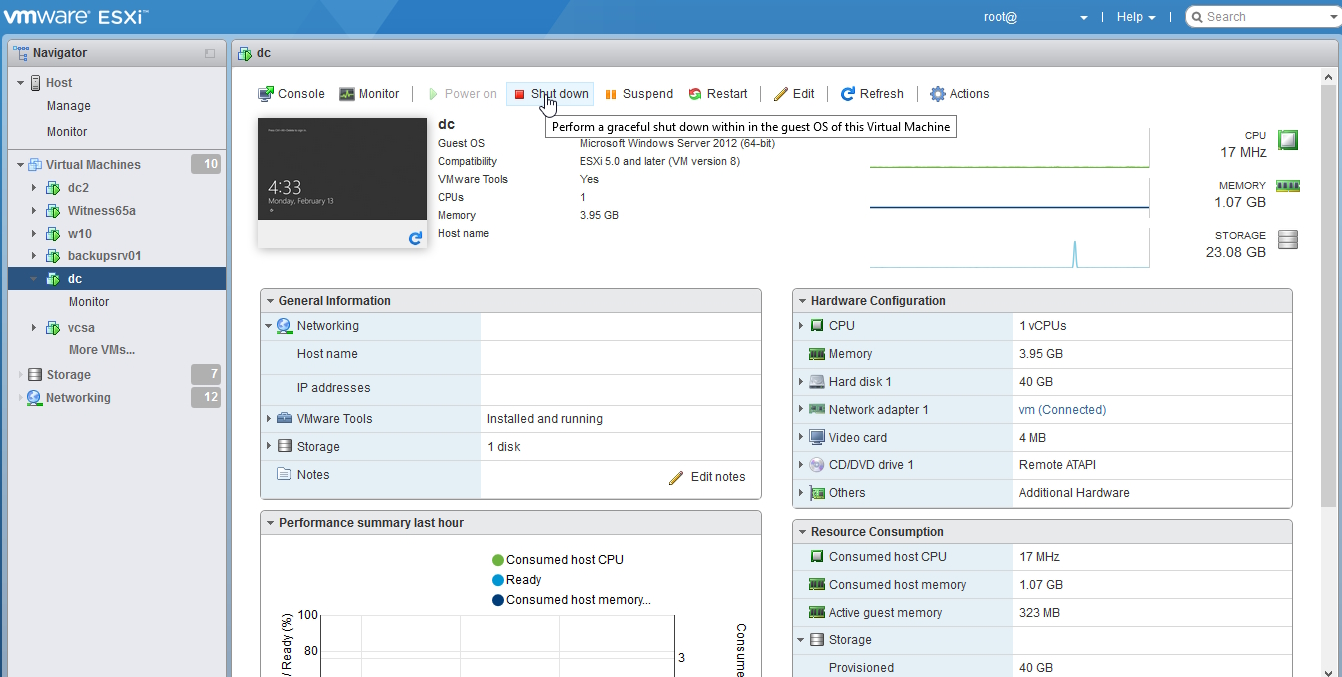Collapse the General Information panel
Screen dimensions: 1342x677
(x=270, y=301)
